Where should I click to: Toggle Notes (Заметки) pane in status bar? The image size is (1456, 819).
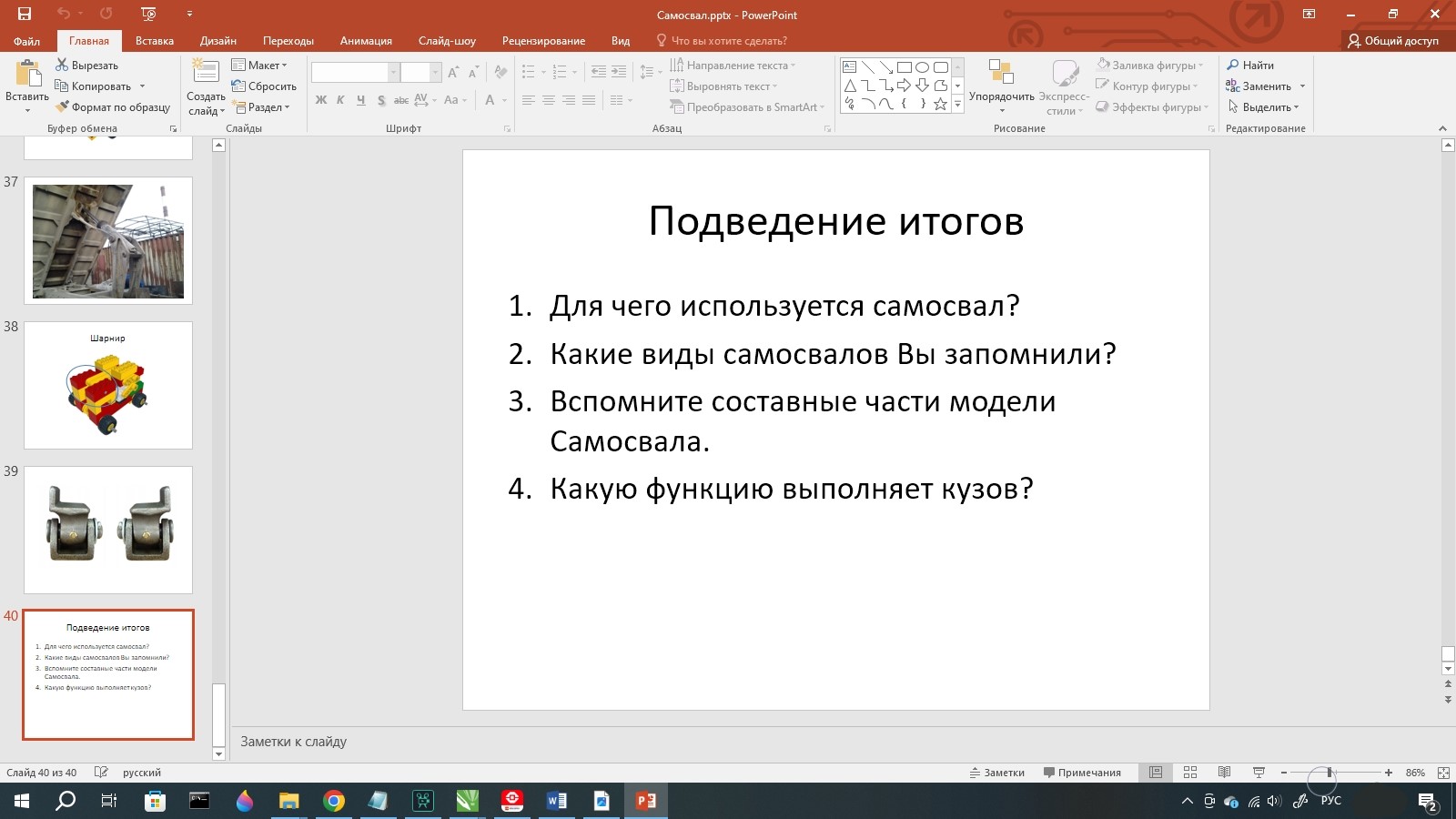pos(996,773)
